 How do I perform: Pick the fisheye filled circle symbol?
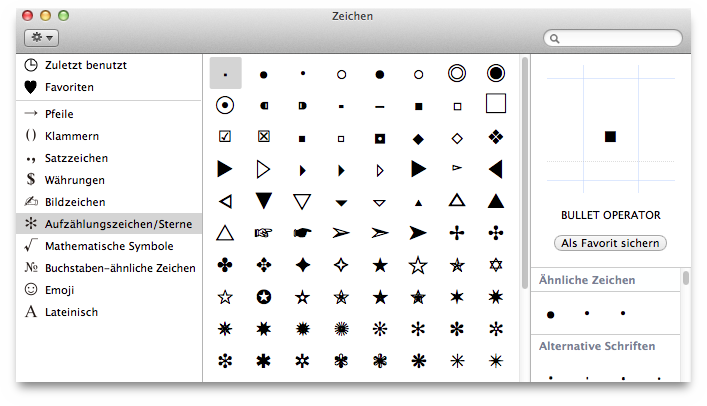pyautogui.click(x=496, y=73)
